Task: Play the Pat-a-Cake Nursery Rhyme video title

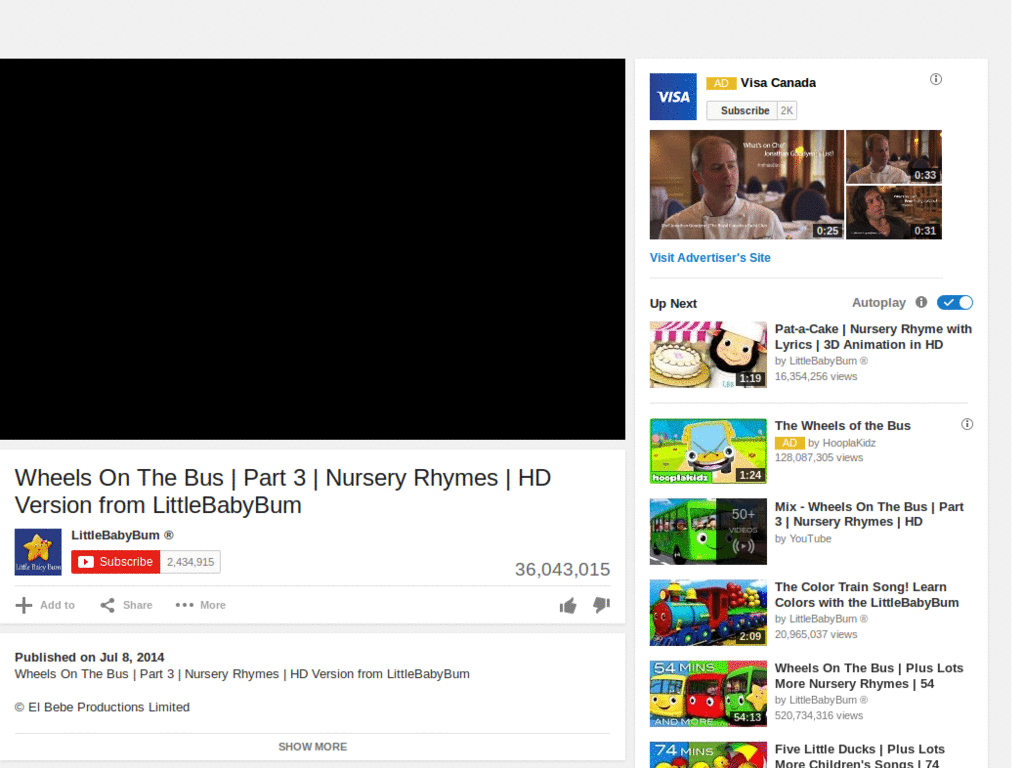Action: coord(873,337)
